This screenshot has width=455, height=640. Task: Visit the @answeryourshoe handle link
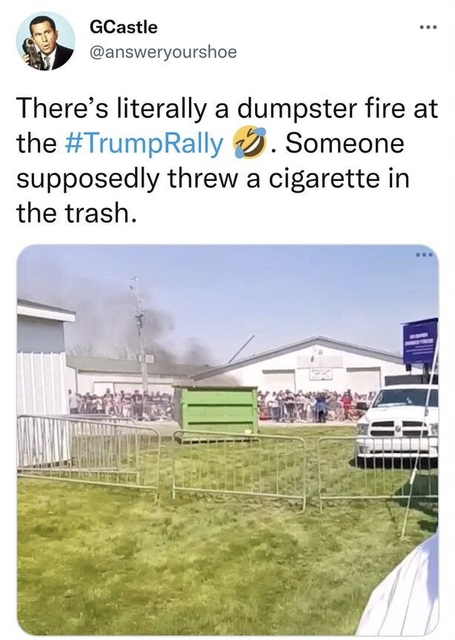click(x=162, y=52)
